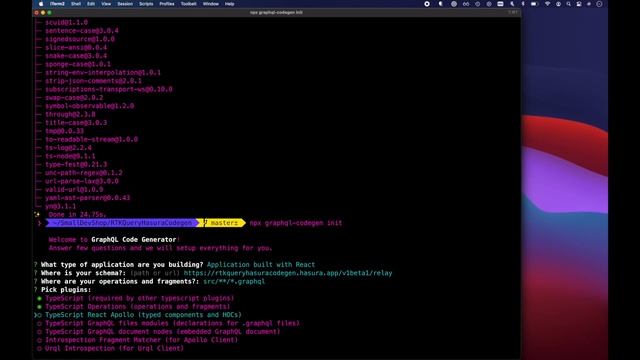Click the 'Done in 24.75s.' line
The height and width of the screenshot is (360, 640).
(x=77, y=214)
